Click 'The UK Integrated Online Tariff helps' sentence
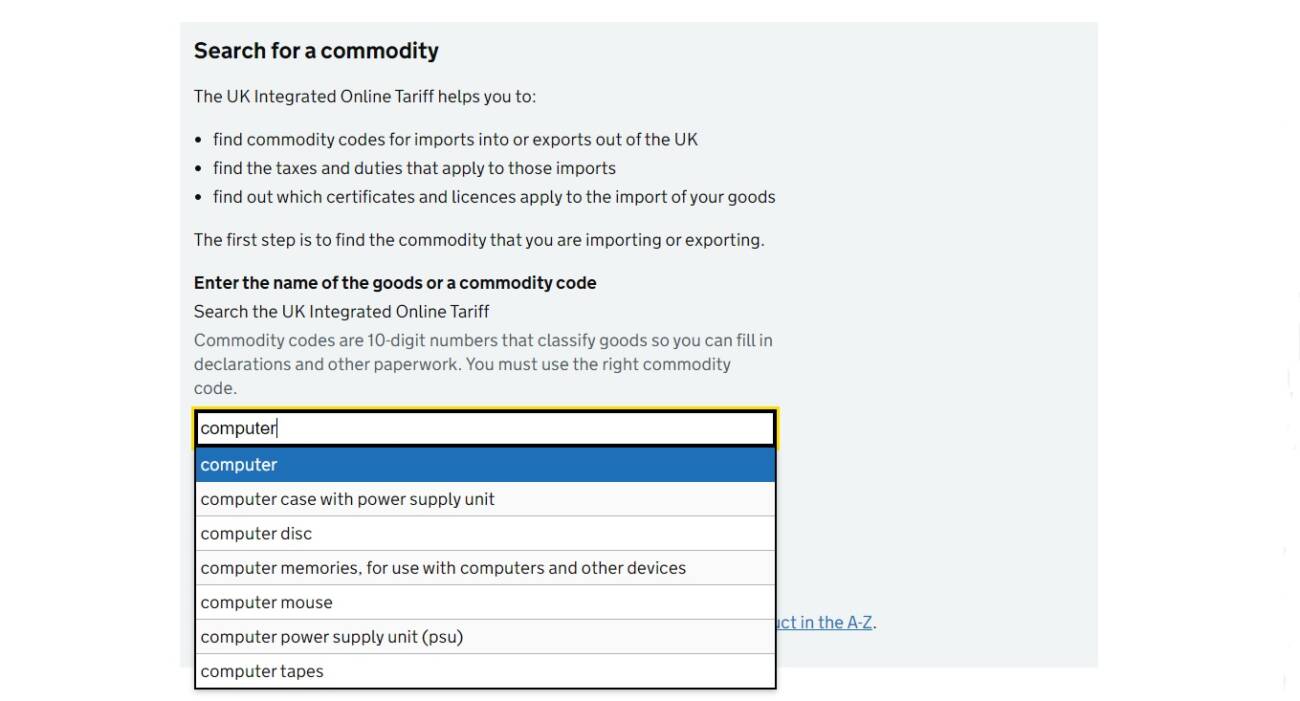The image size is (1300, 701). (365, 97)
